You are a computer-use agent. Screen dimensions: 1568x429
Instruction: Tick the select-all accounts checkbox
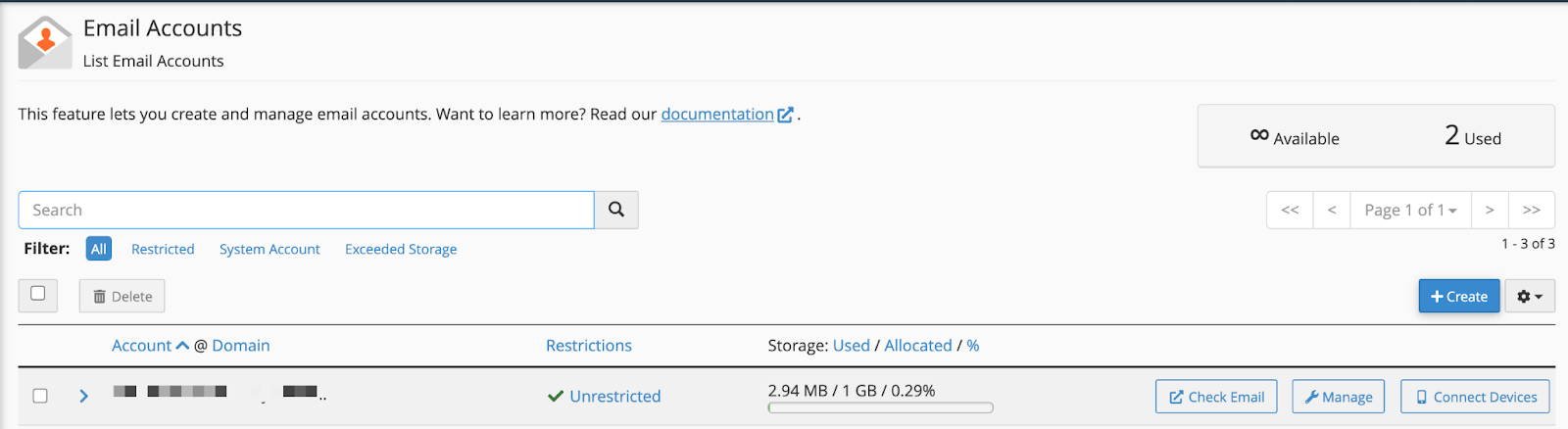pos(38,293)
